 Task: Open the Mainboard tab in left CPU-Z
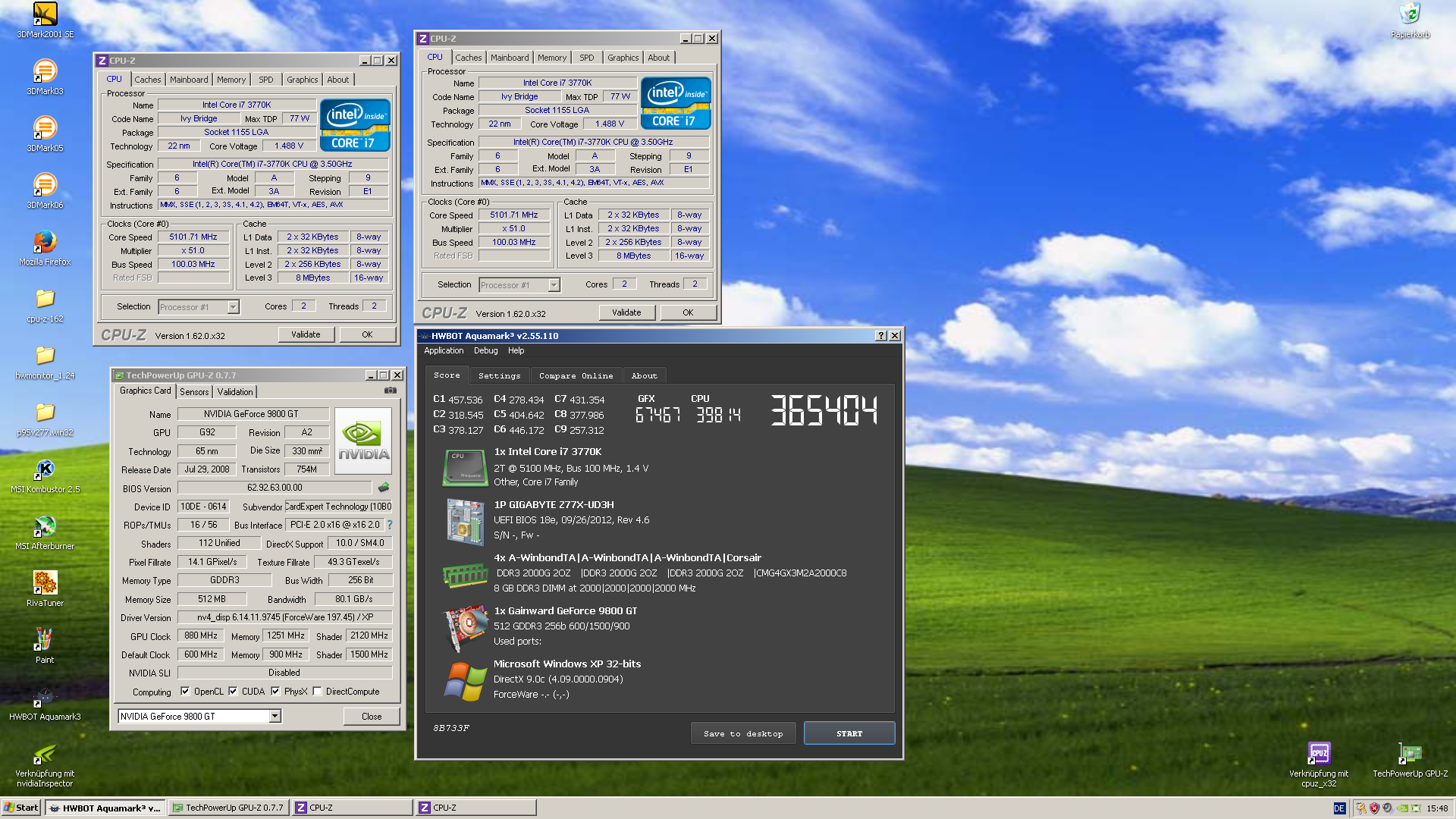coord(189,80)
